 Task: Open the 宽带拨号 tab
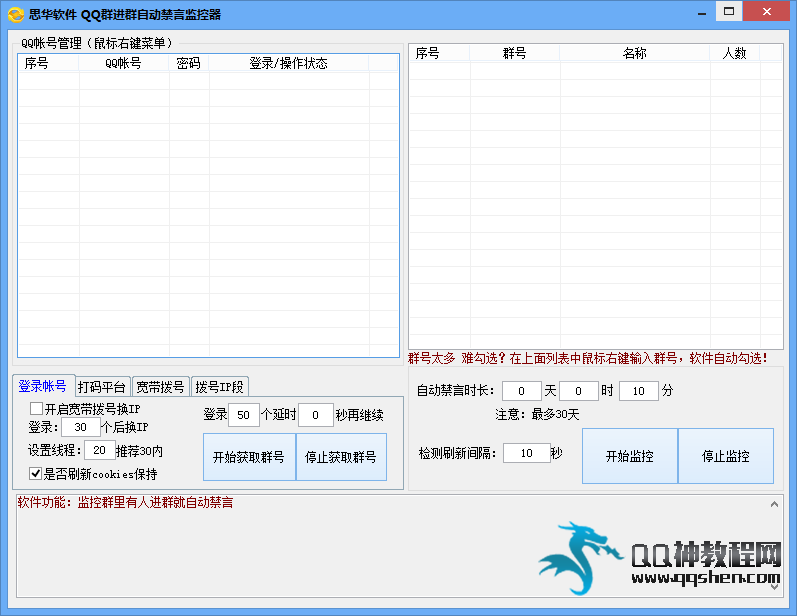[161, 387]
